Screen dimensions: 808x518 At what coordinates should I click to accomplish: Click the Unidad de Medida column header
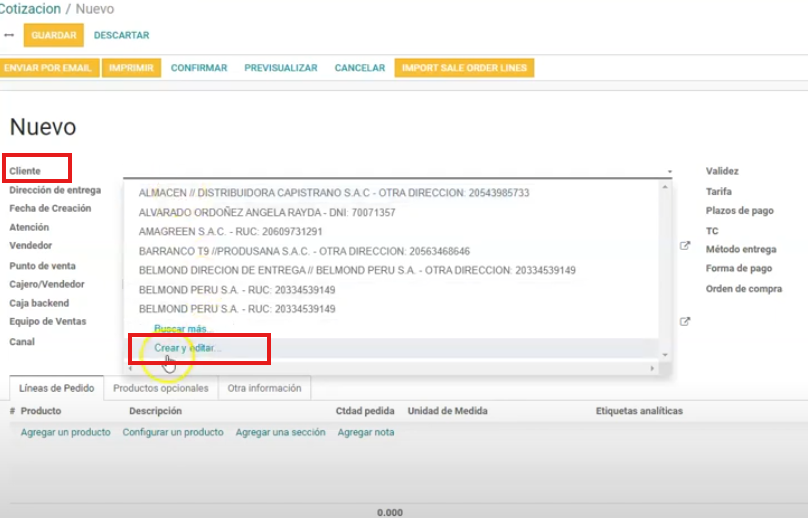(x=447, y=411)
